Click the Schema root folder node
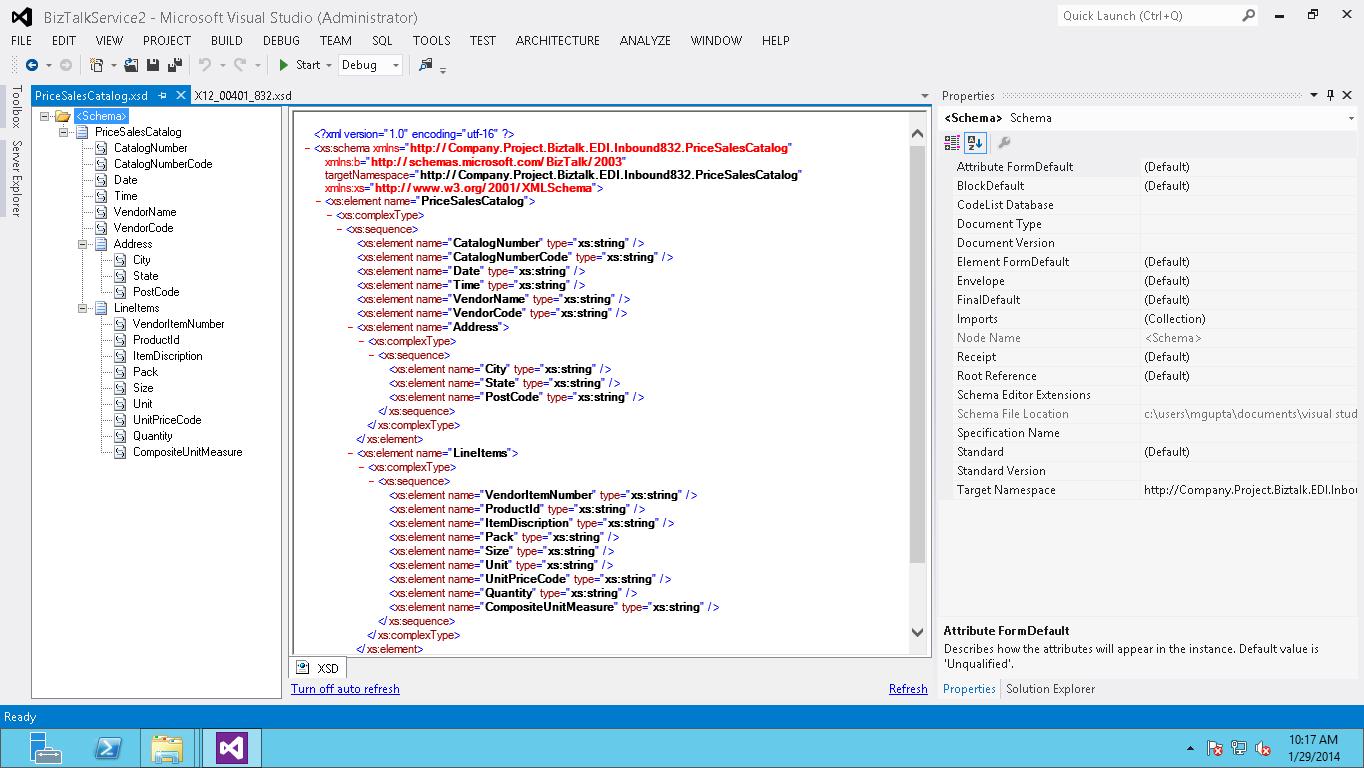The image size is (1364, 768). point(102,116)
